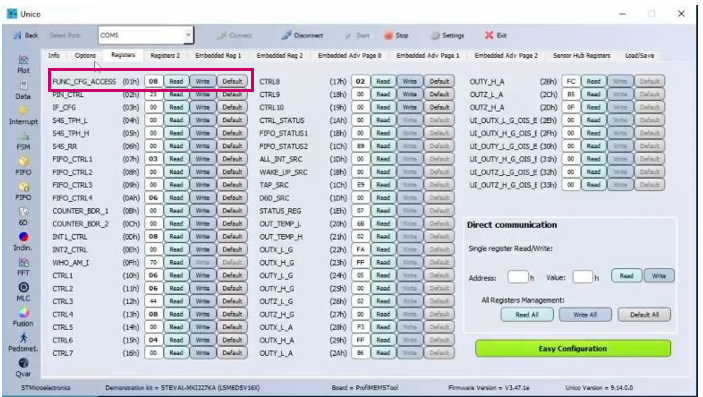Screen dimensions: 703x397
Task: Switch to the Info tab
Action: 54,55
